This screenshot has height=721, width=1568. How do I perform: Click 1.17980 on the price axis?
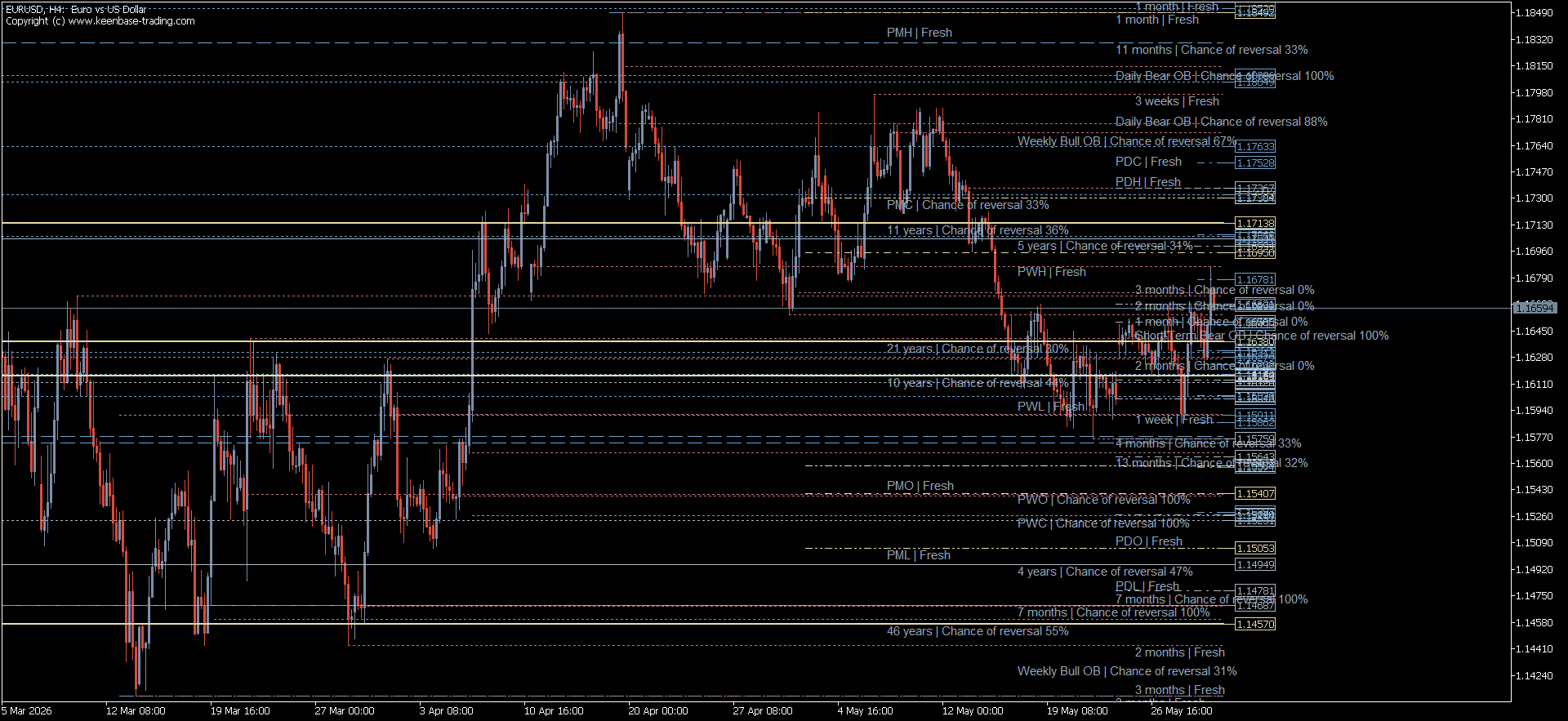click(1534, 92)
